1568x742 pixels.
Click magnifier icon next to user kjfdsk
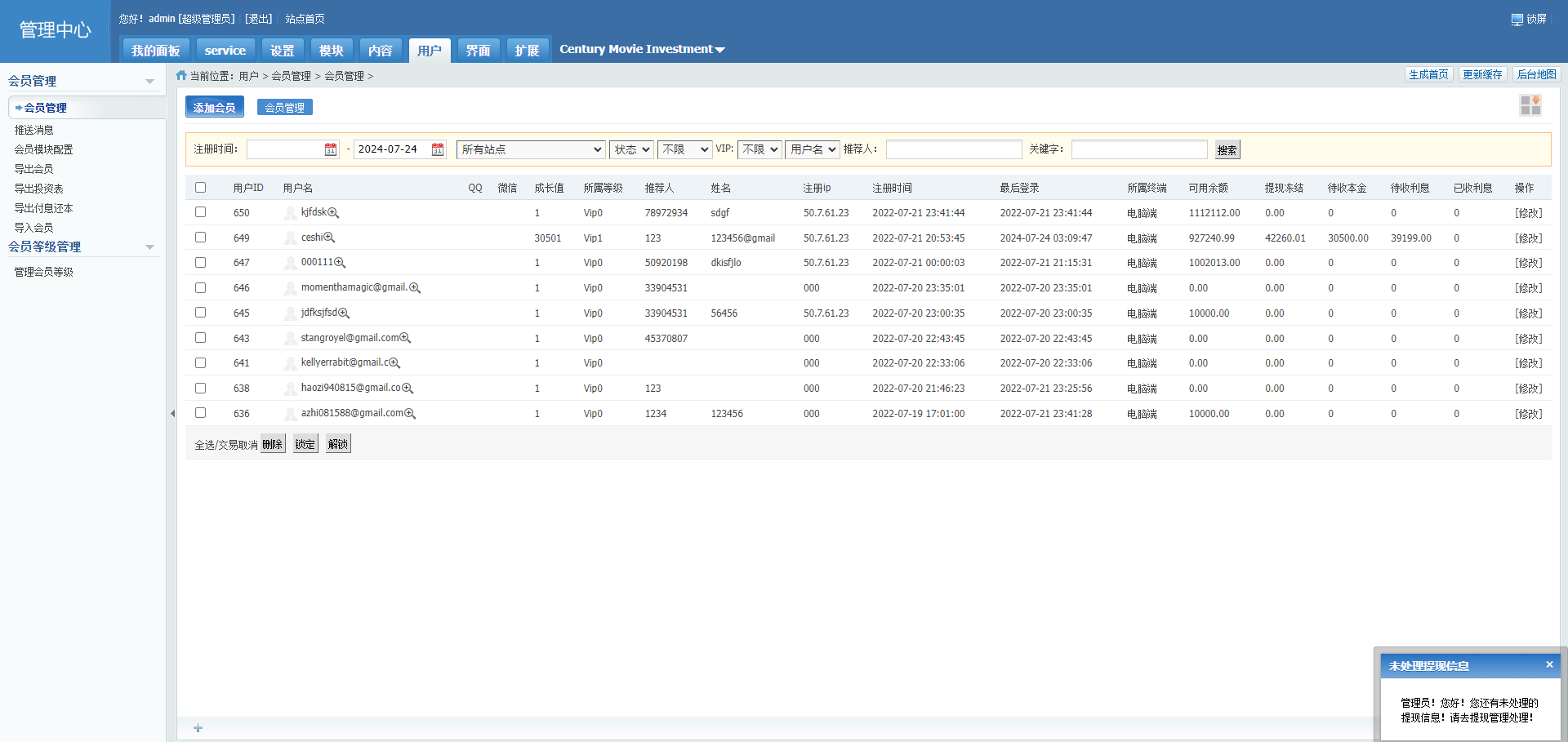coord(333,213)
